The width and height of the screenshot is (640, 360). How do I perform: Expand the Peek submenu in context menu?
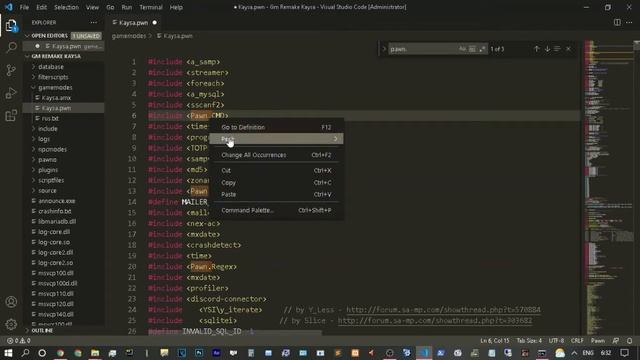pos(276,139)
